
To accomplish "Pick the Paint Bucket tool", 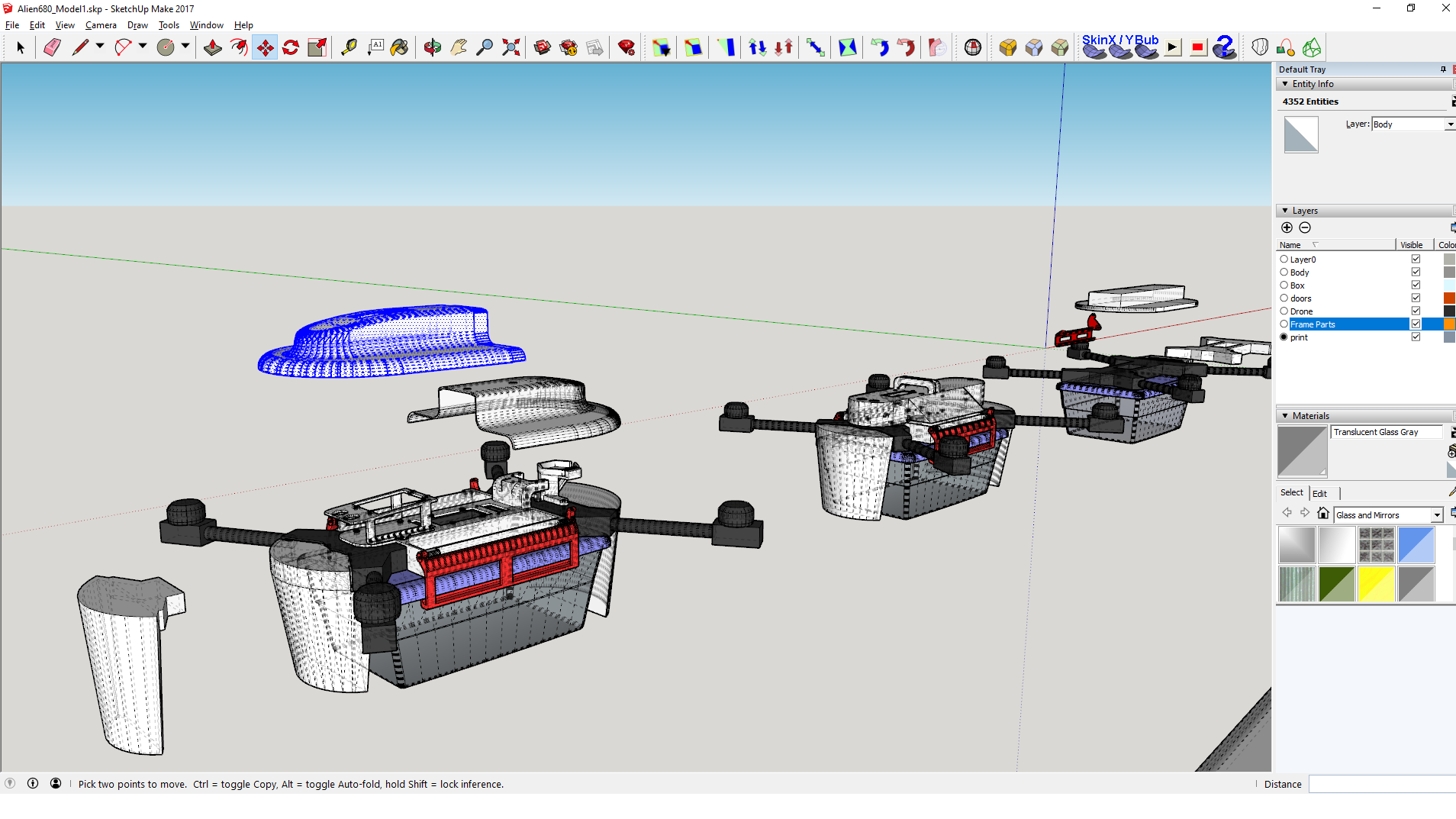I will click(x=399, y=47).
